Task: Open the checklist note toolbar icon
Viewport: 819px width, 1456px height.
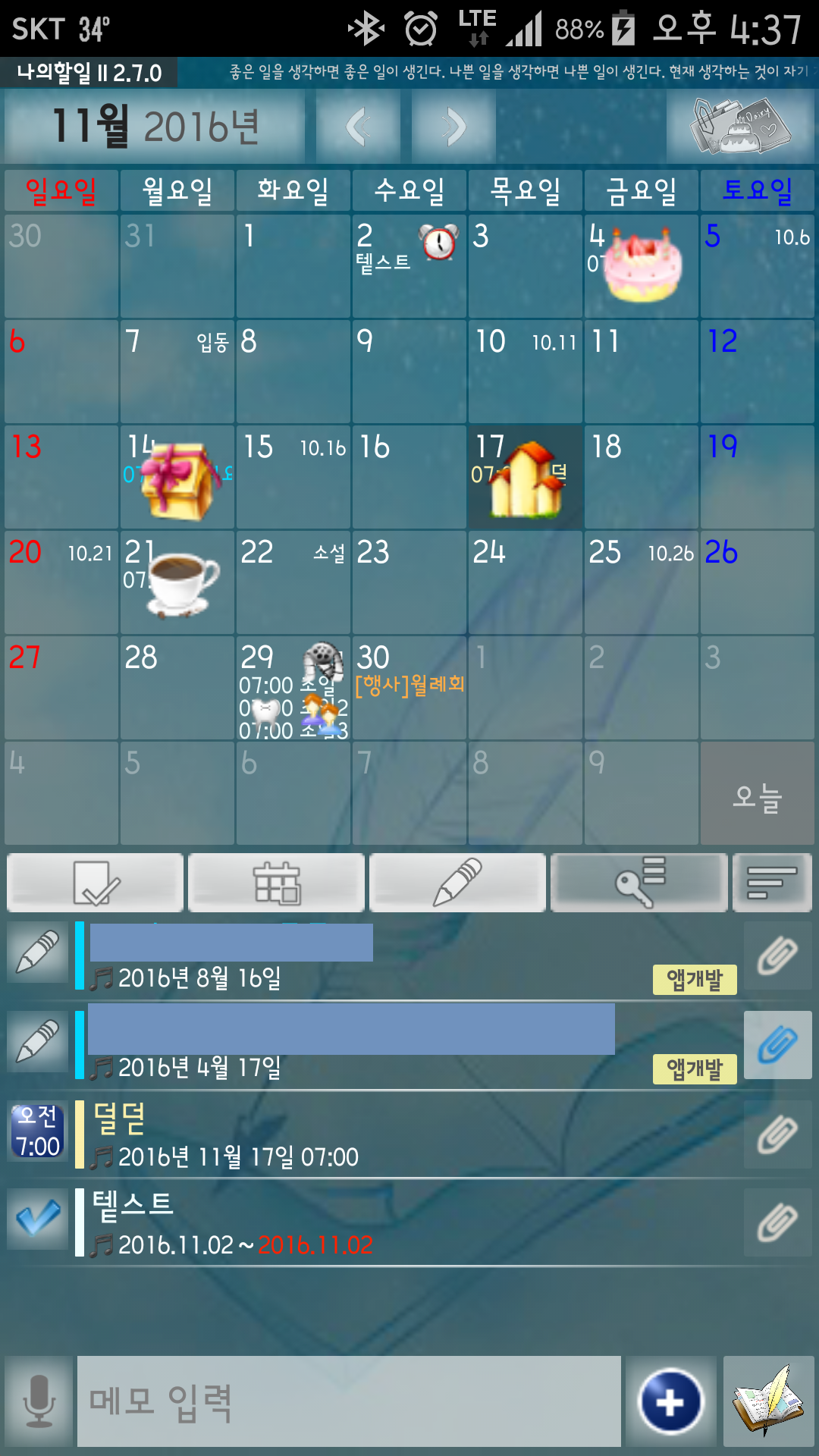Action: (96, 883)
